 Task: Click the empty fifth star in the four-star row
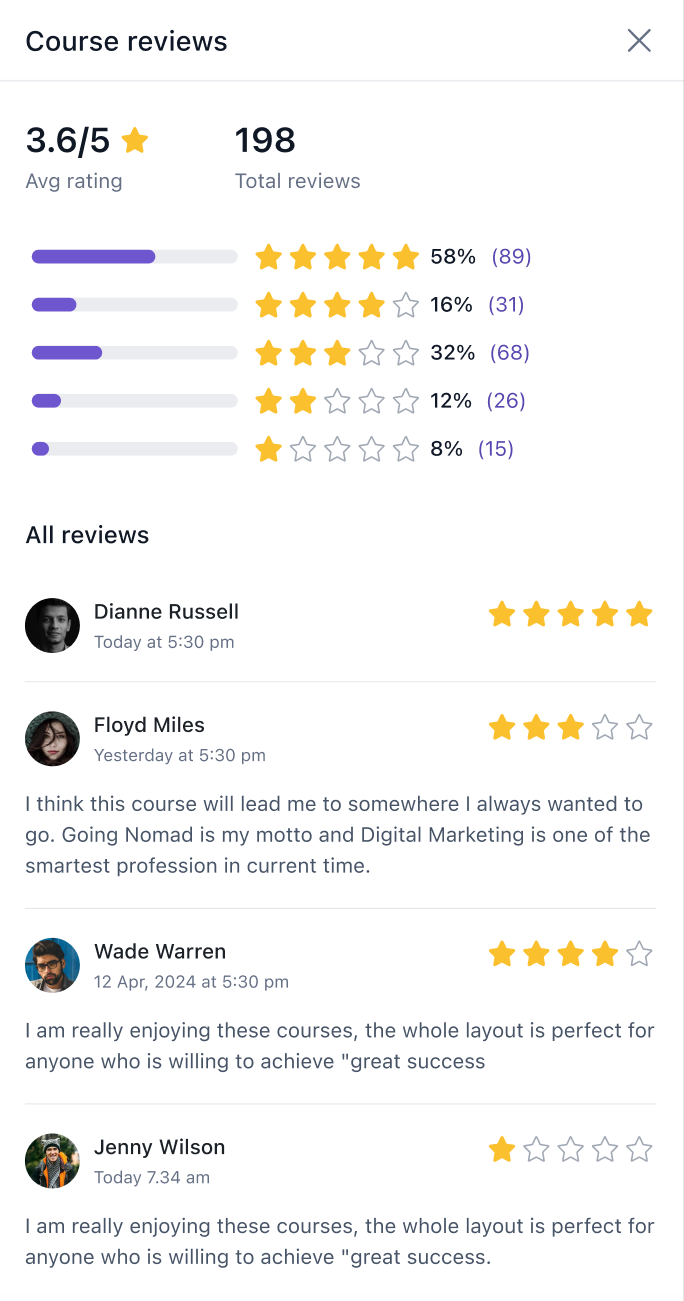pos(405,305)
